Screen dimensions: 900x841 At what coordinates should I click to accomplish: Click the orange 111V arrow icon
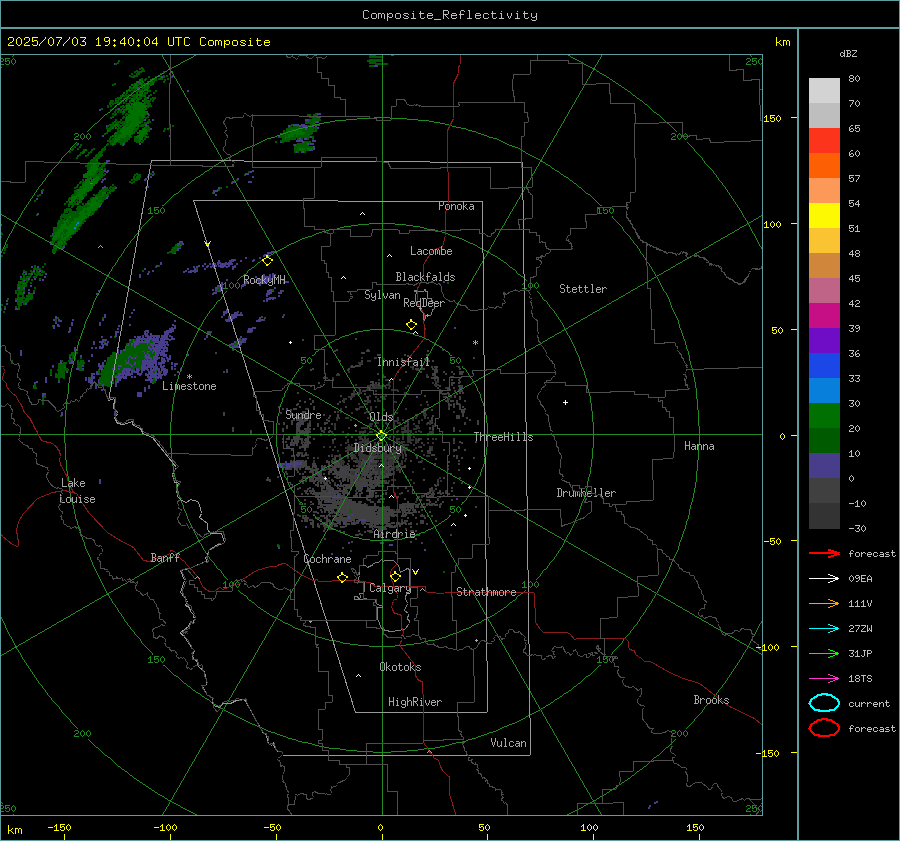[x=824, y=603]
